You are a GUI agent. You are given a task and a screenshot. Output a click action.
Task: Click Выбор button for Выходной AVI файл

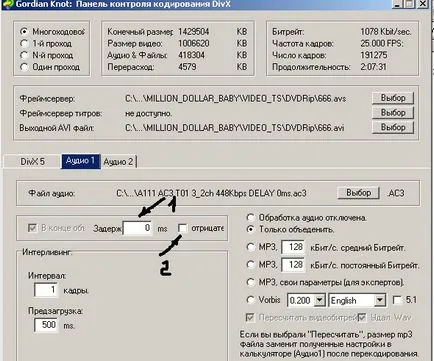point(393,128)
